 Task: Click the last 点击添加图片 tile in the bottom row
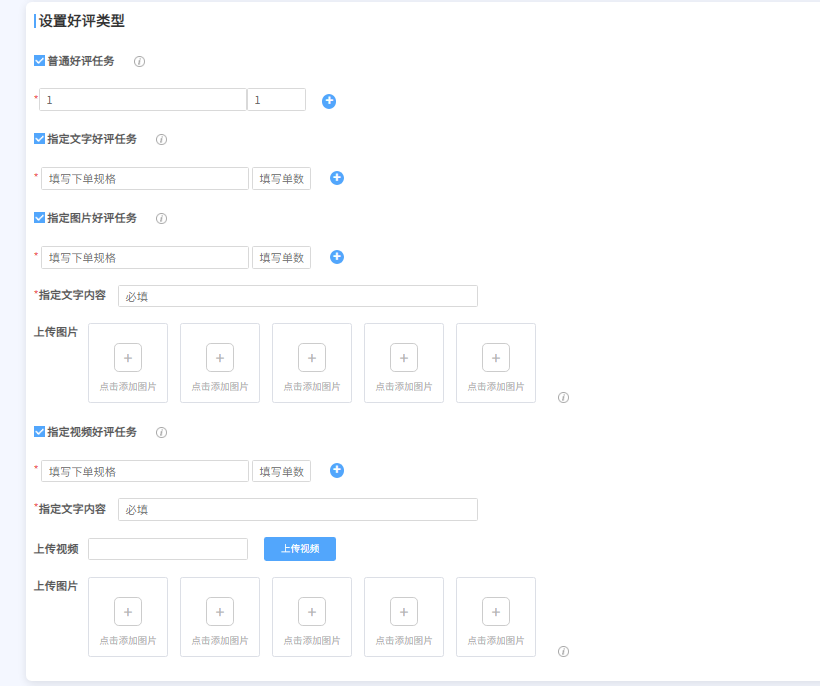click(495, 616)
